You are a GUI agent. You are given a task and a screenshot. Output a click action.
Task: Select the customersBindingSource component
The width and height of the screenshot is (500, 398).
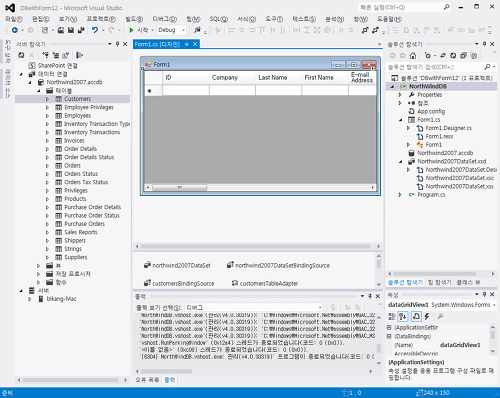click(x=179, y=283)
